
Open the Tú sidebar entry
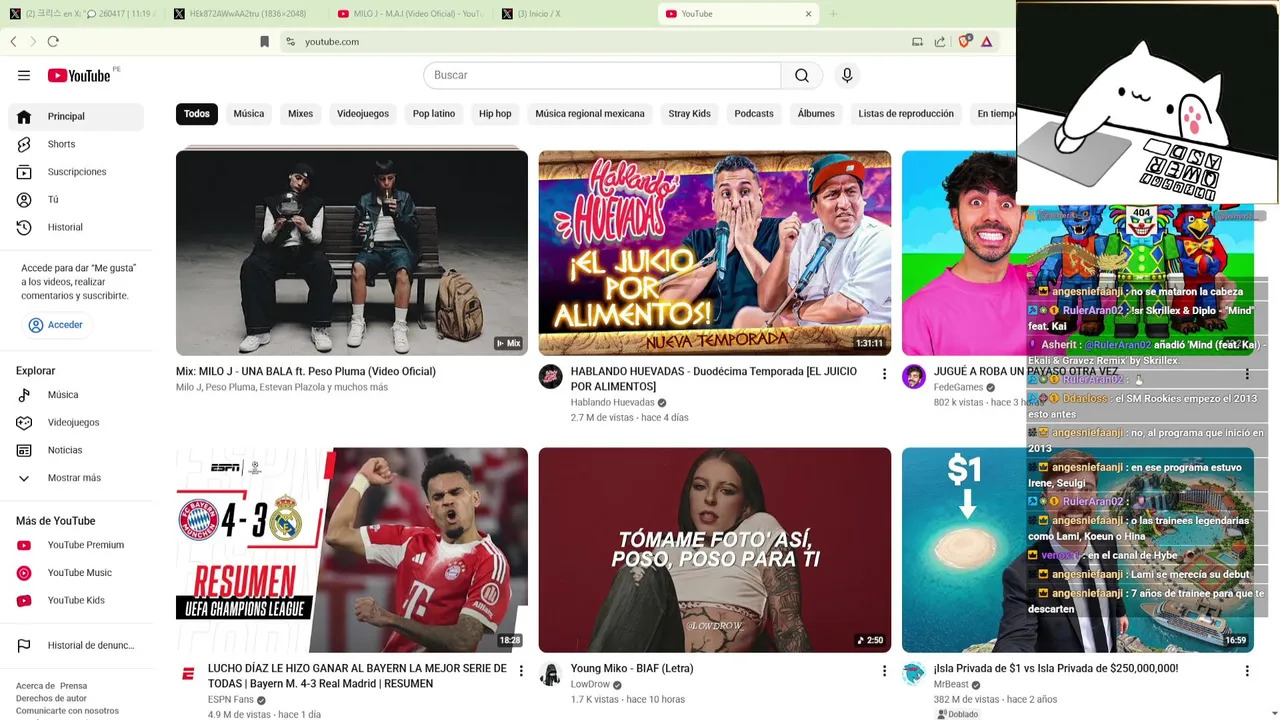pyautogui.click(x=76, y=200)
